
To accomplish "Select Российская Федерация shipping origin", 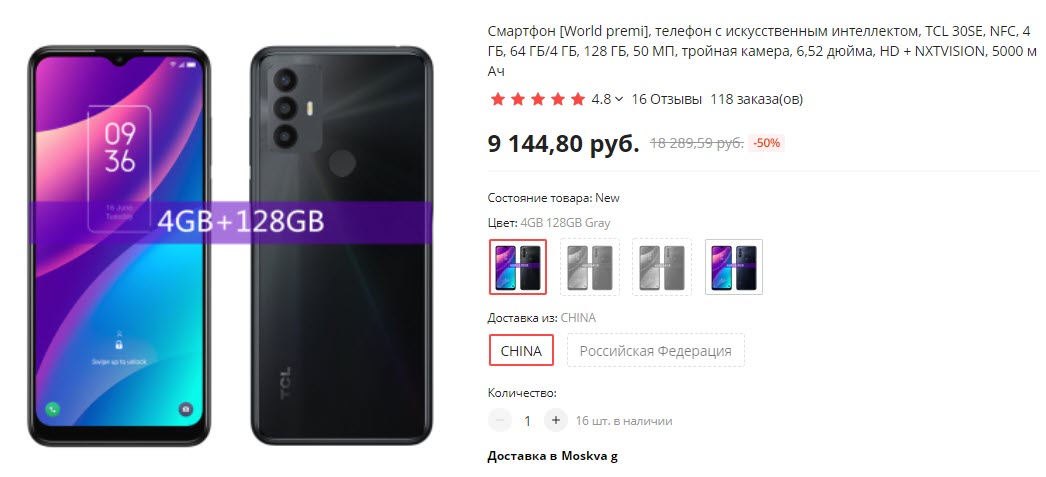I will pyautogui.click(x=656, y=350).
